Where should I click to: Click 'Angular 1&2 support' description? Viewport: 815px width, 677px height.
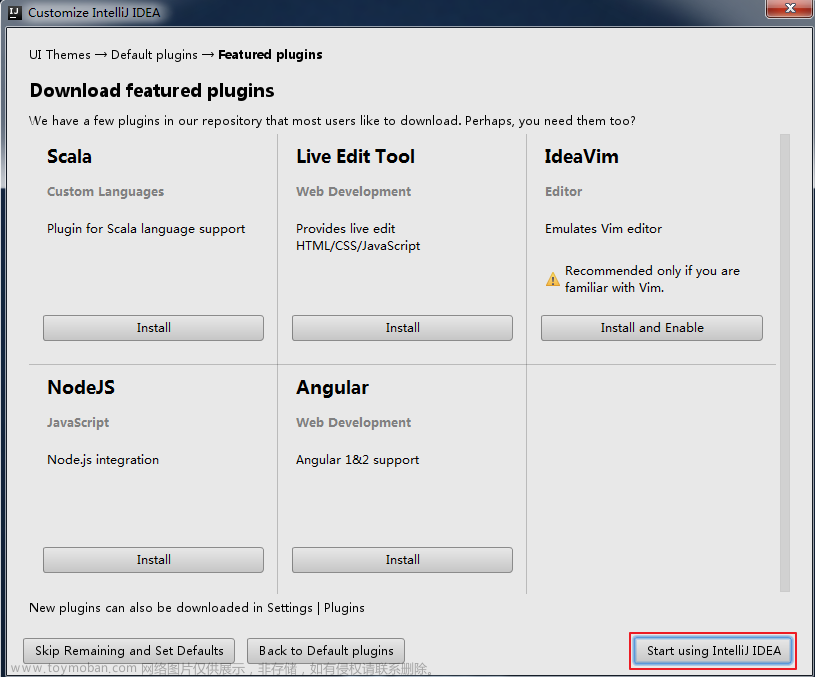(358, 460)
